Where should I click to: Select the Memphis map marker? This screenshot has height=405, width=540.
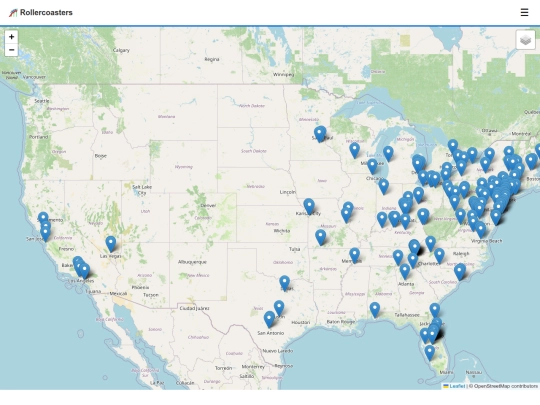point(354,256)
